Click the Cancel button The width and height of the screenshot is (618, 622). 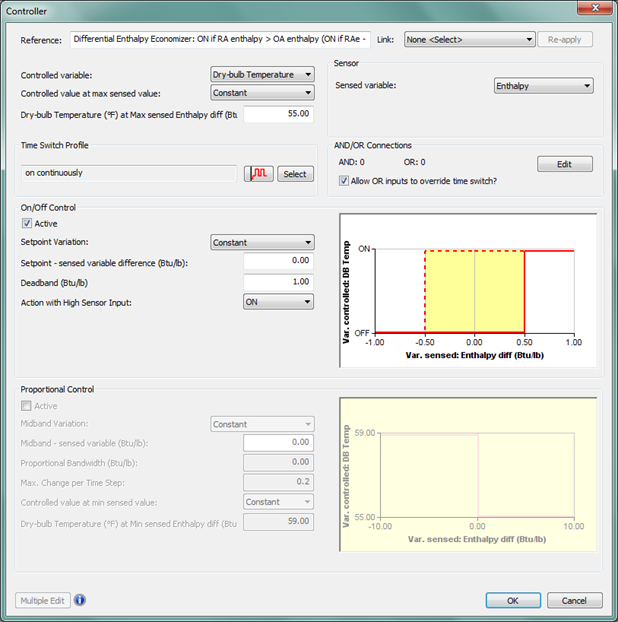[x=574, y=601]
